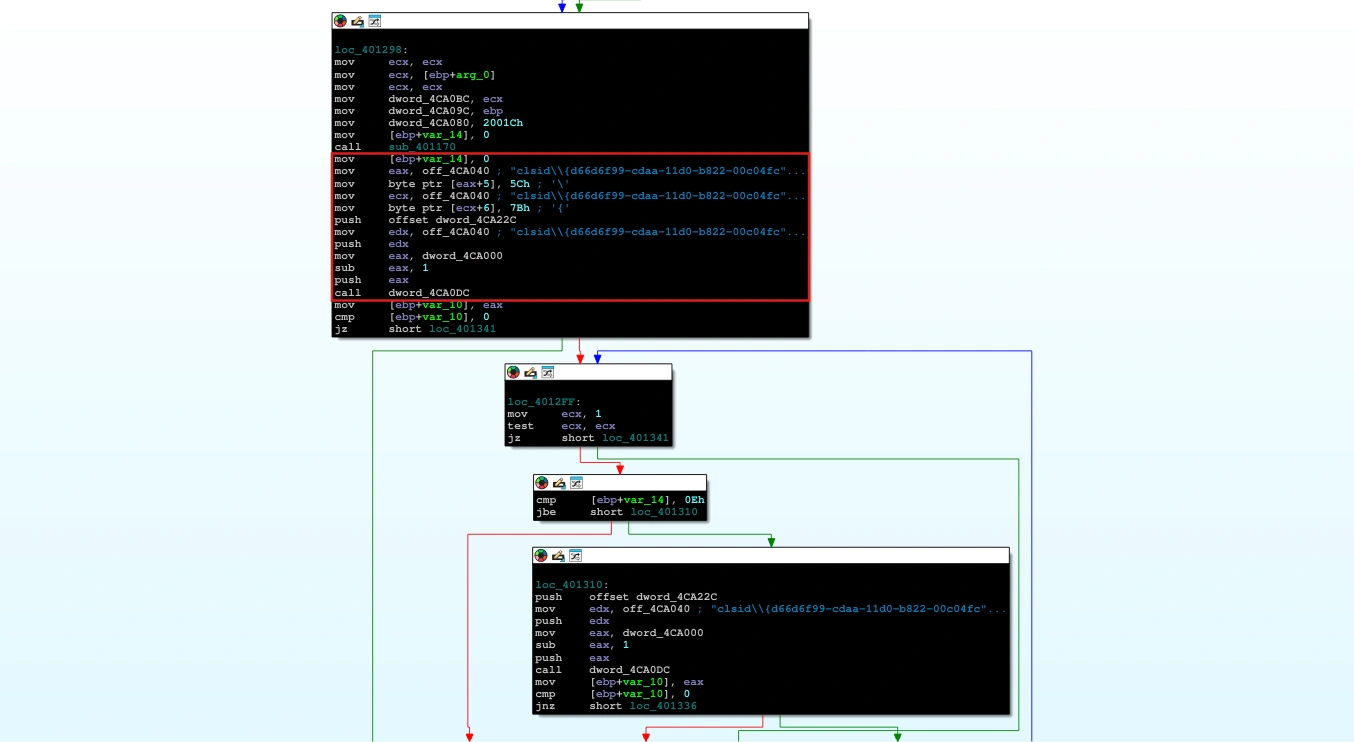The height and width of the screenshot is (742, 1354).
Task: Click the group-nodes icon on the loc_401310 node
Action: [574, 555]
